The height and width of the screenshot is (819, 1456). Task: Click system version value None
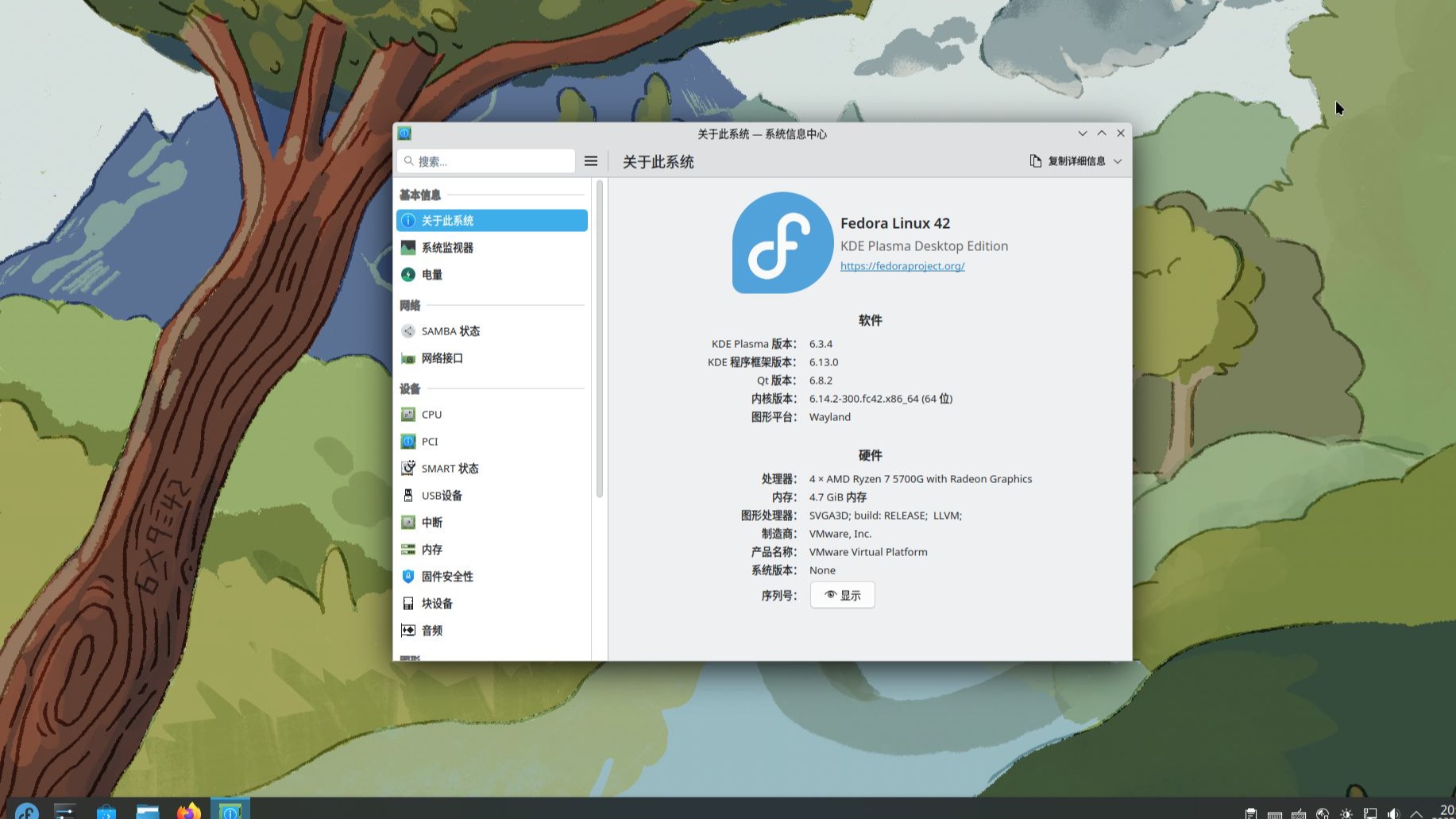[x=822, y=570]
